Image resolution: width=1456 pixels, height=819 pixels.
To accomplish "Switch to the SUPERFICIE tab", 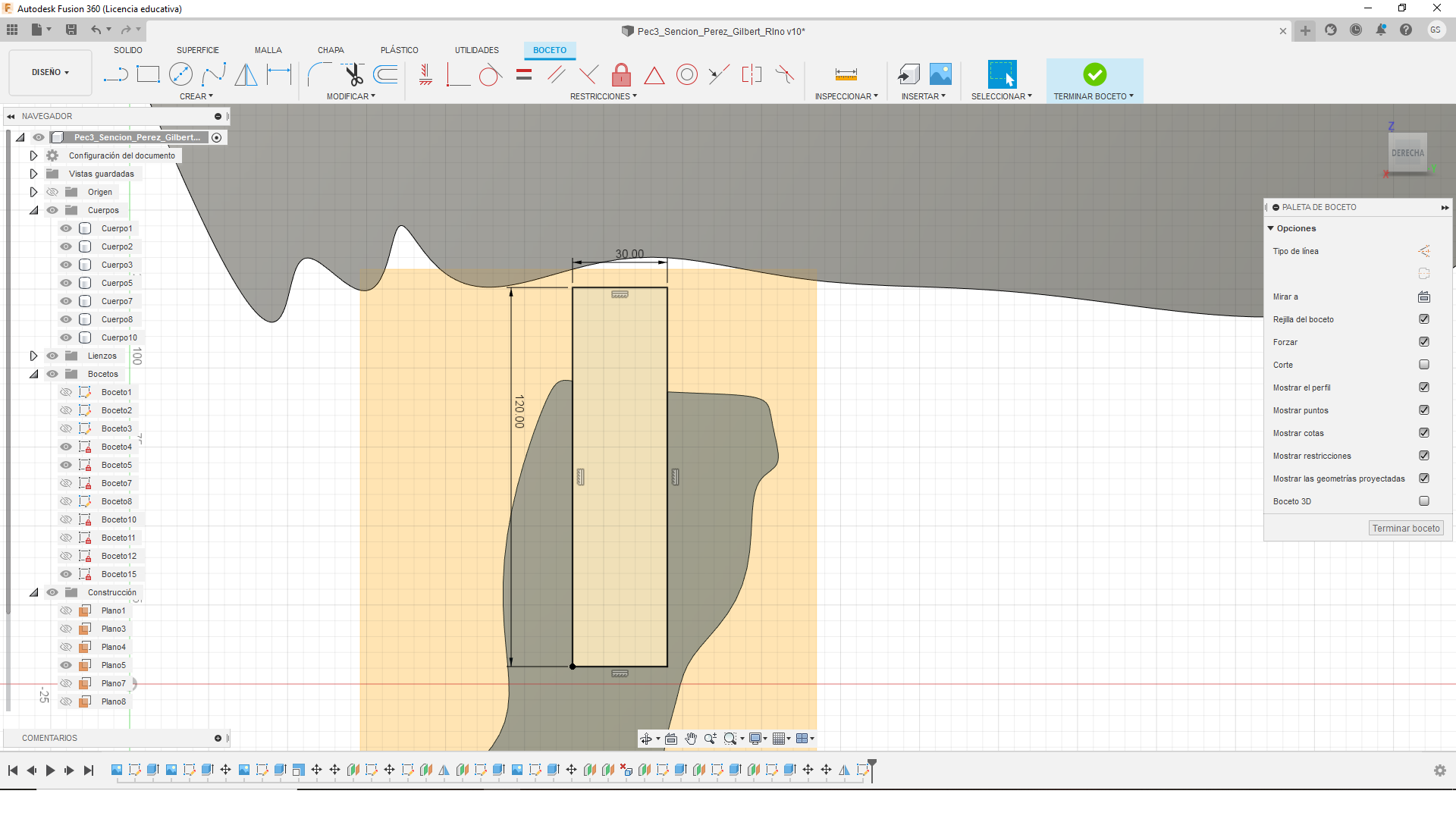I will coord(197,50).
